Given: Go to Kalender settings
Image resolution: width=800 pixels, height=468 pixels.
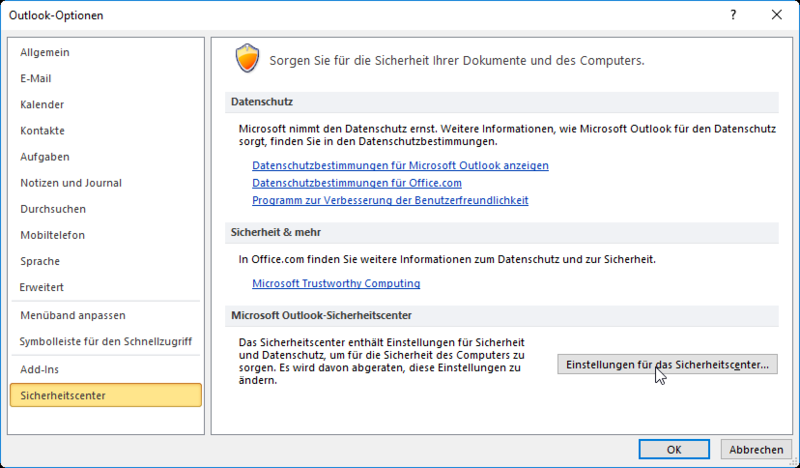Looking at the screenshot, I should (42, 104).
